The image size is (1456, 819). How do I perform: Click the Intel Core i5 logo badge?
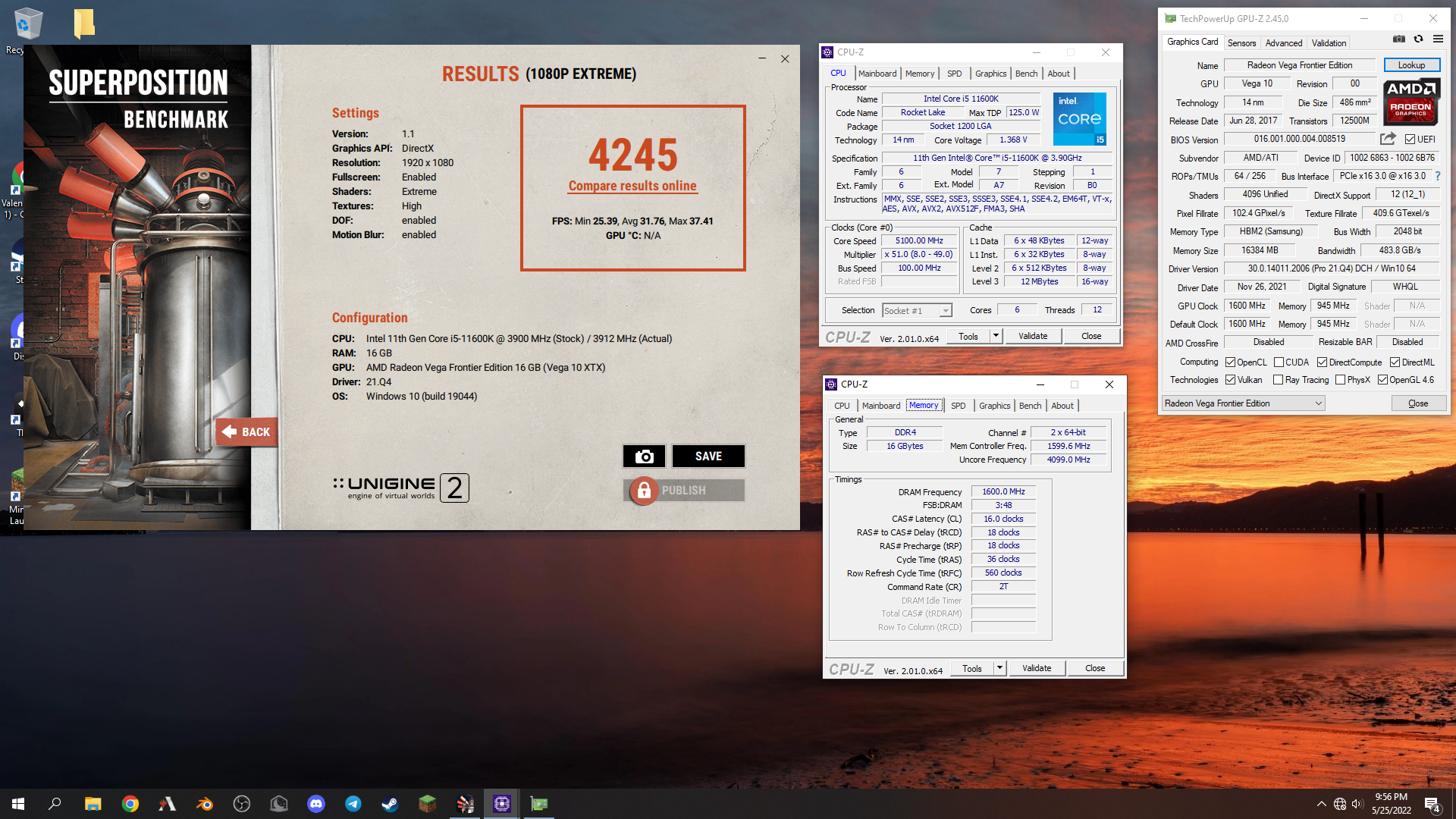coord(1080,119)
